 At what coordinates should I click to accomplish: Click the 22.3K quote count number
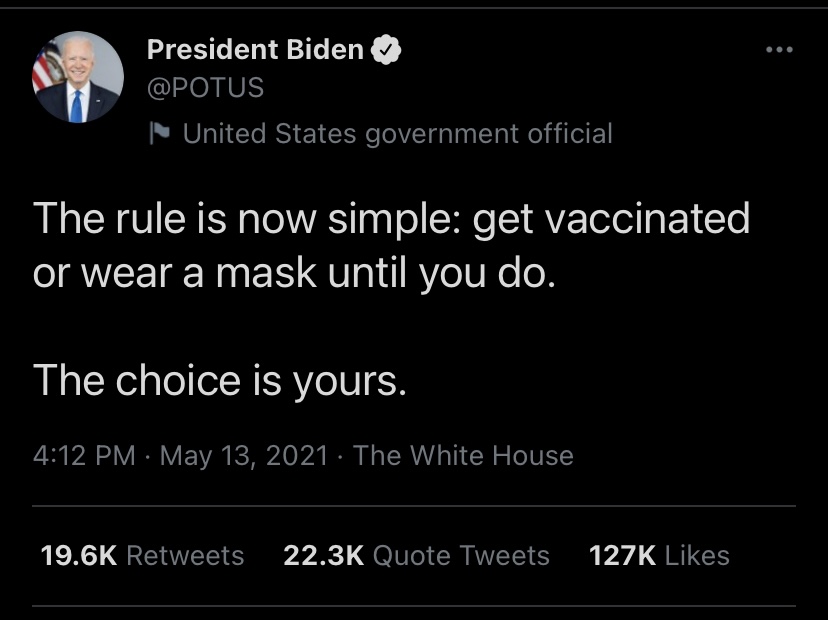[323, 556]
